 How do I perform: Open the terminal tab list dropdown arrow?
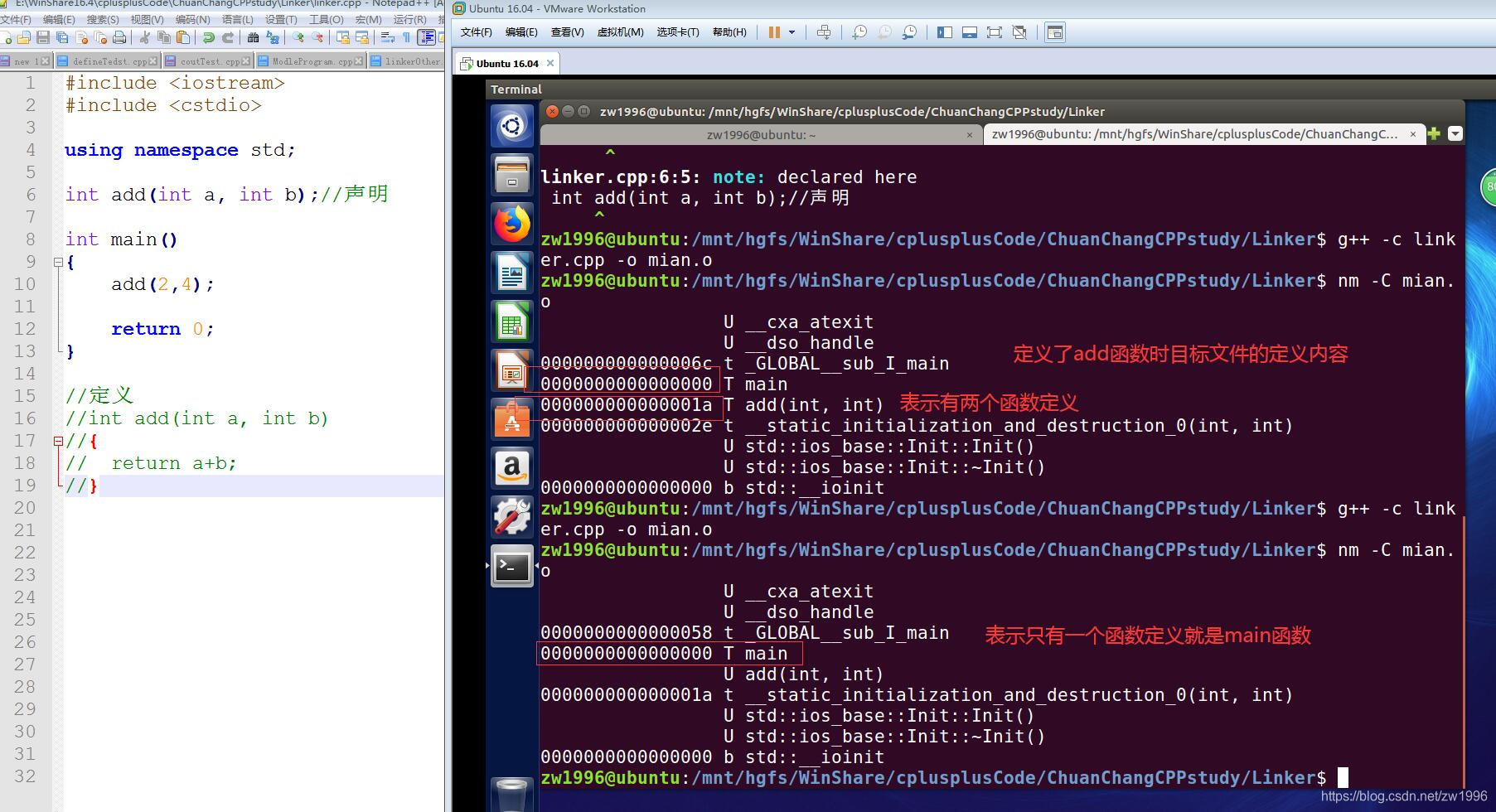tap(1455, 133)
